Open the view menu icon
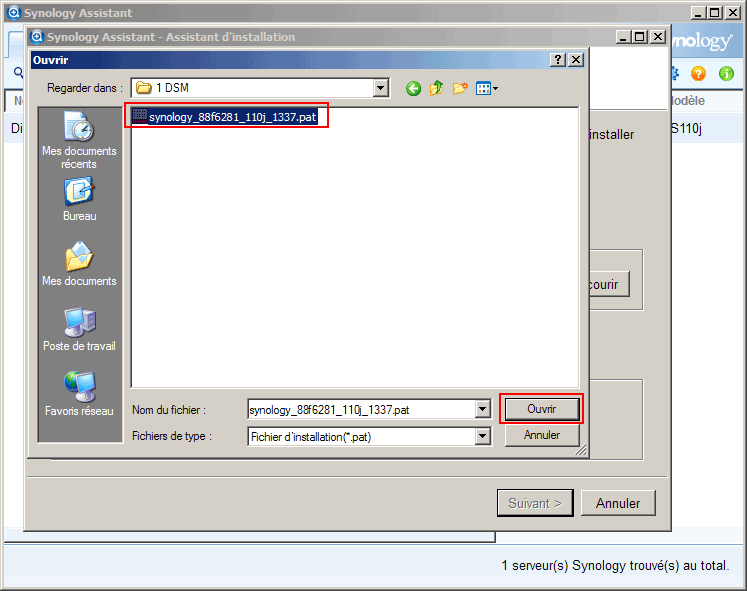747x591 pixels. coord(486,88)
